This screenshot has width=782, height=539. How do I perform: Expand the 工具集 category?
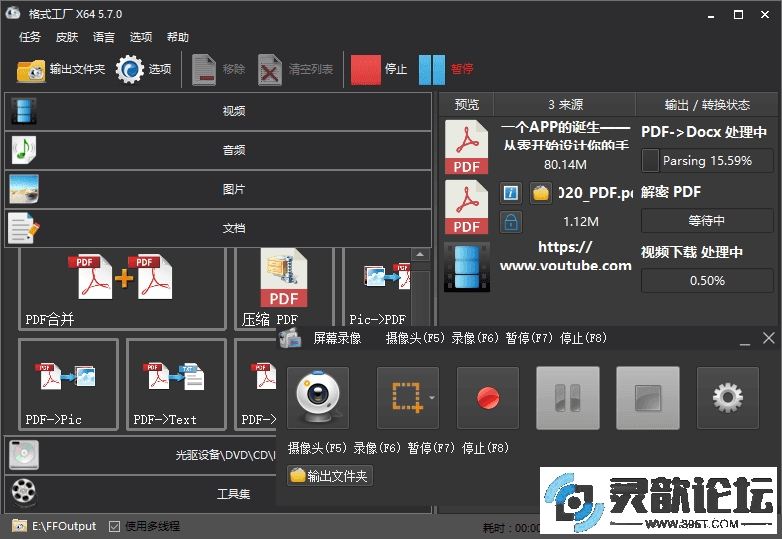(141, 494)
